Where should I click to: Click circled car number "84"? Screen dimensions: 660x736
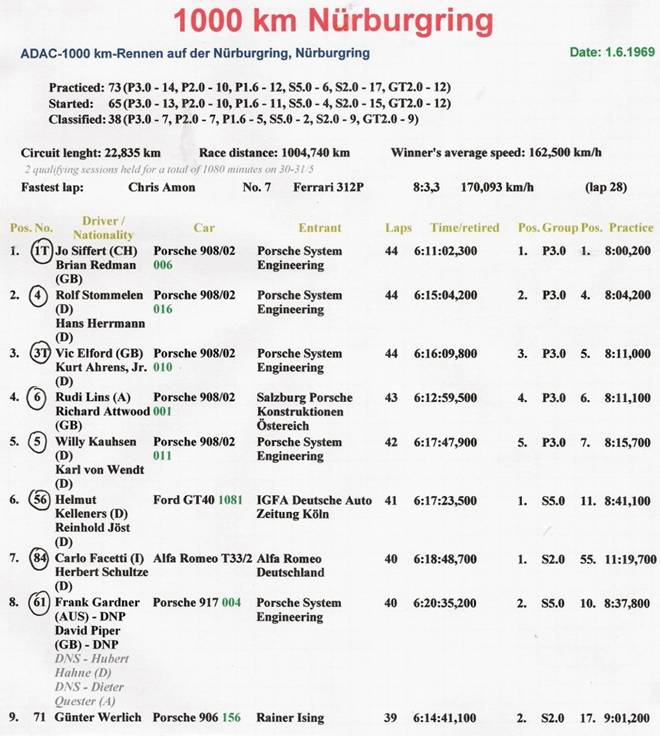(39, 558)
